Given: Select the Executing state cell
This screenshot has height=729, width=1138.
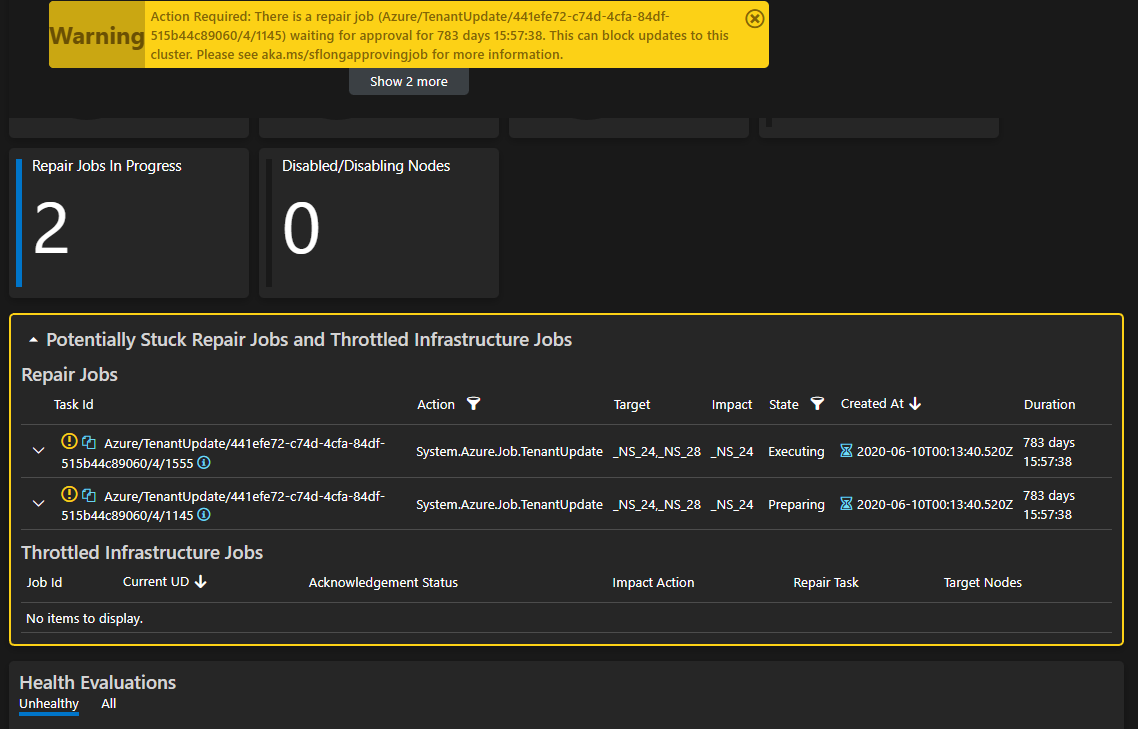Looking at the screenshot, I should [x=796, y=452].
